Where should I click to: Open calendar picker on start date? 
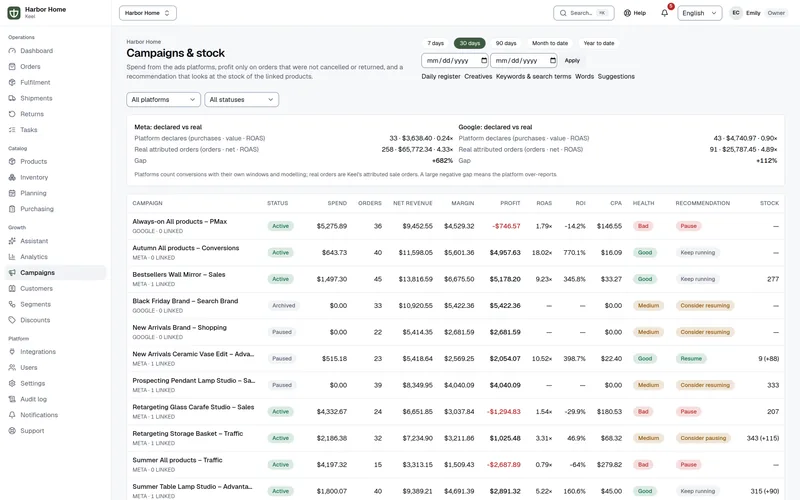(484, 60)
